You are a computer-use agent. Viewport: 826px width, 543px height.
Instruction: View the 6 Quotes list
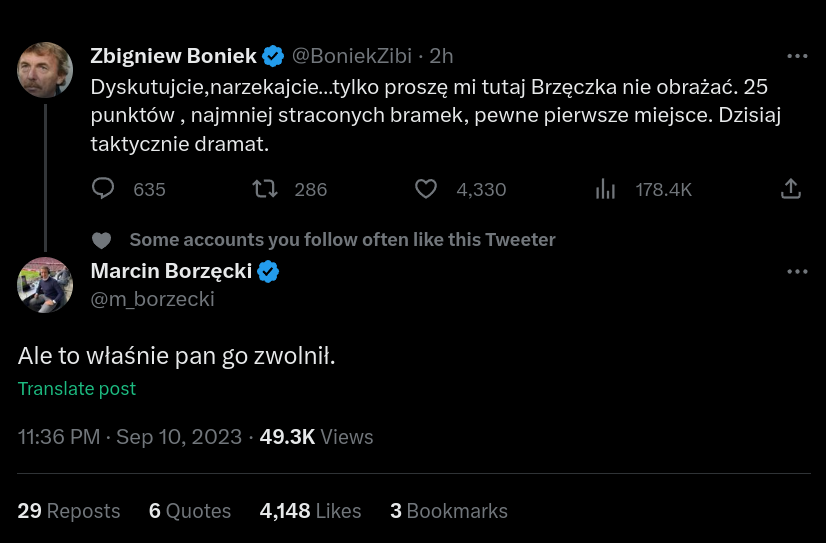coord(190,511)
